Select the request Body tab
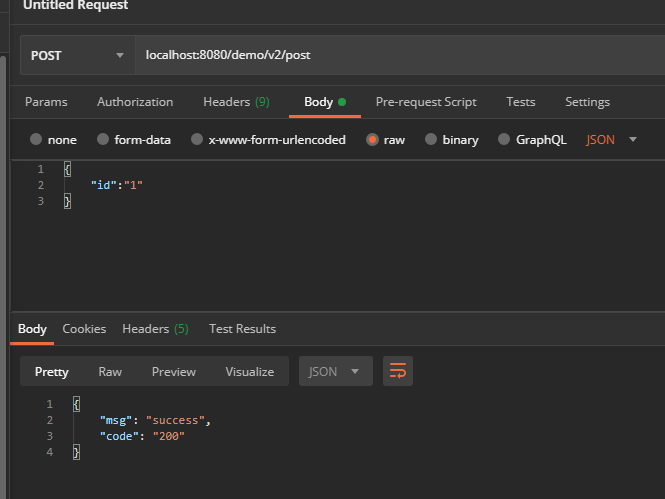The height and width of the screenshot is (499, 665). tap(325, 102)
